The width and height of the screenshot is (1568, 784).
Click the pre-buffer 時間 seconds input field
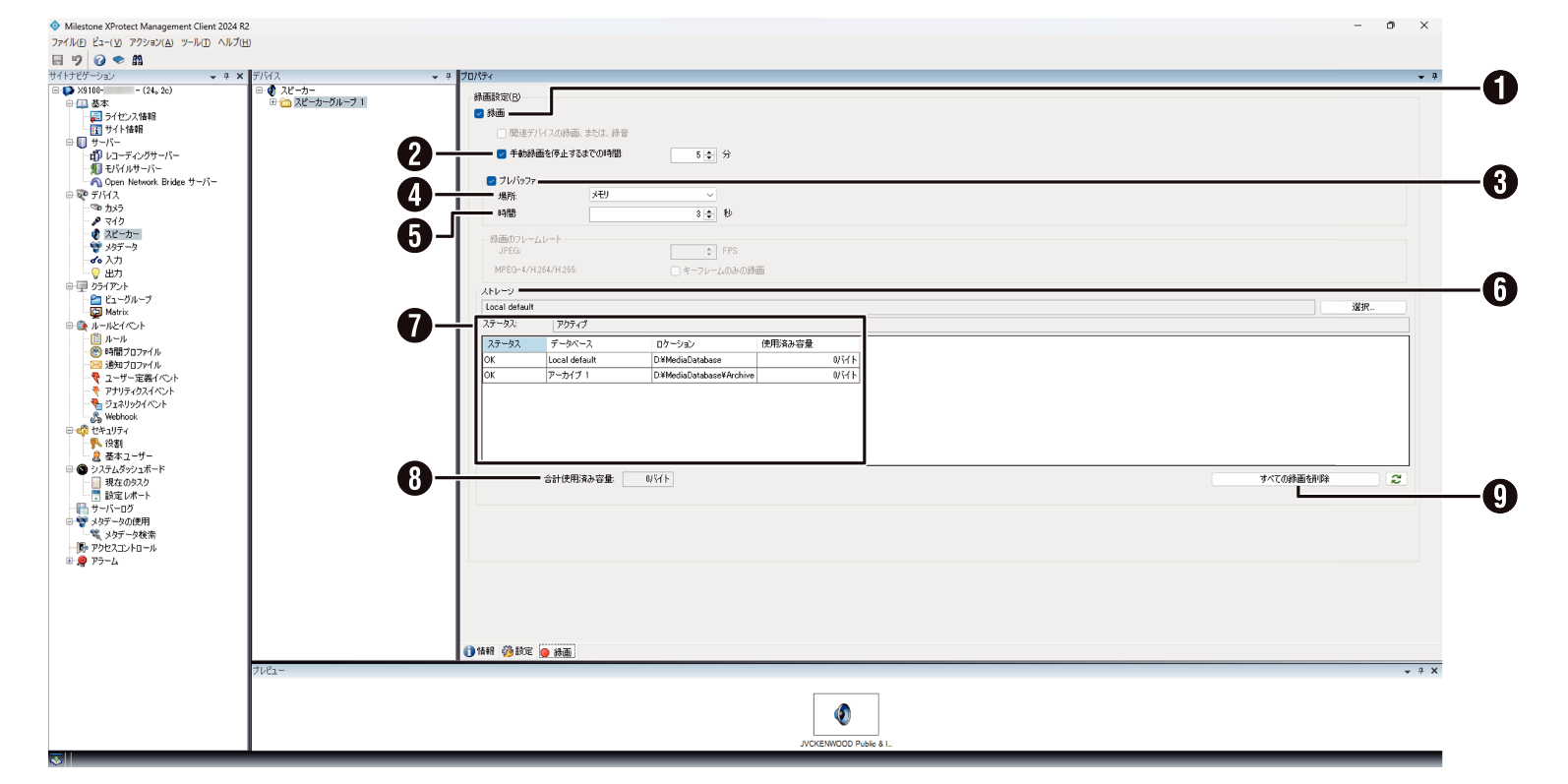(x=644, y=214)
